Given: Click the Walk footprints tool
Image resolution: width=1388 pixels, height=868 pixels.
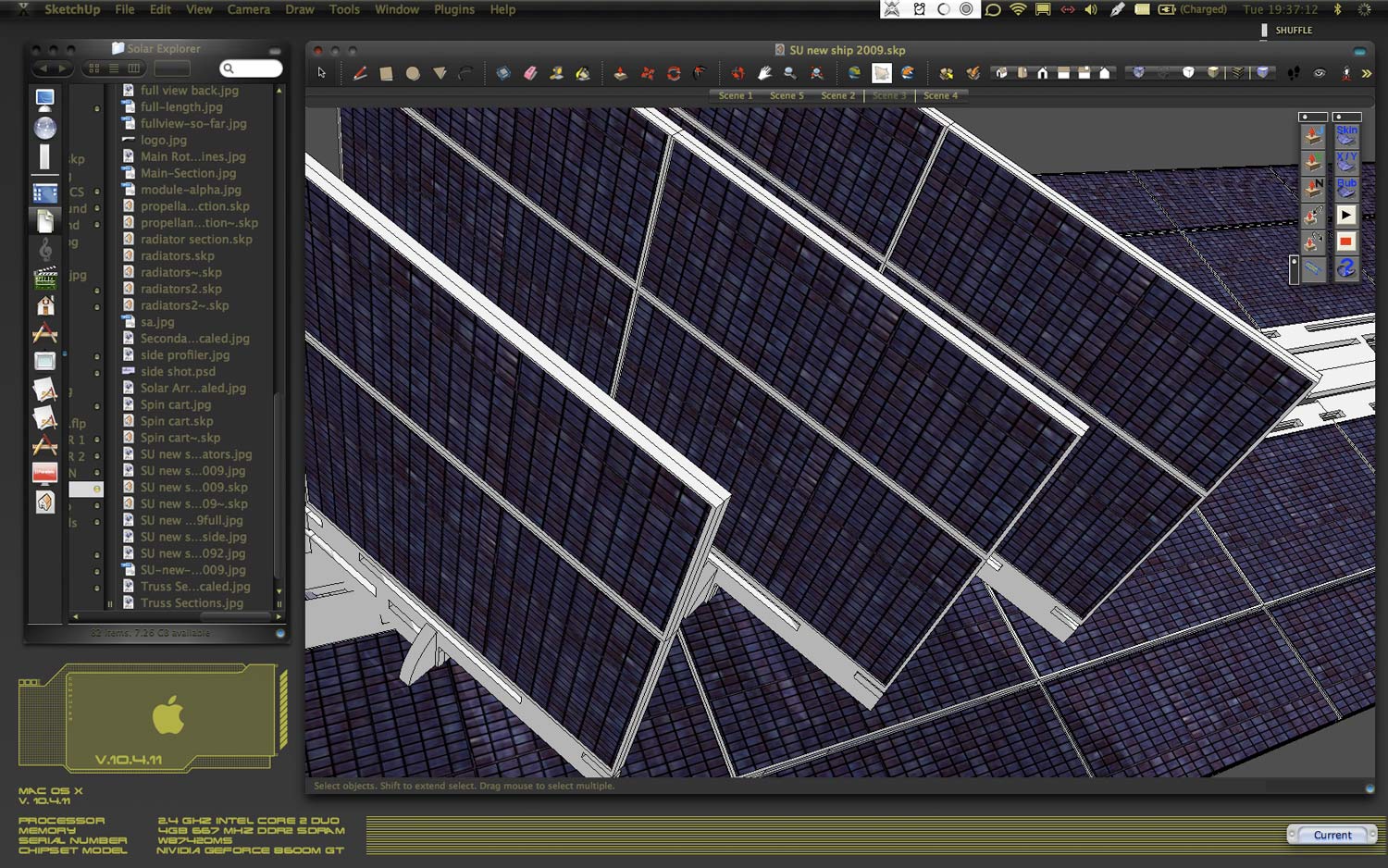Looking at the screenshot, I should coord(1294,73).
